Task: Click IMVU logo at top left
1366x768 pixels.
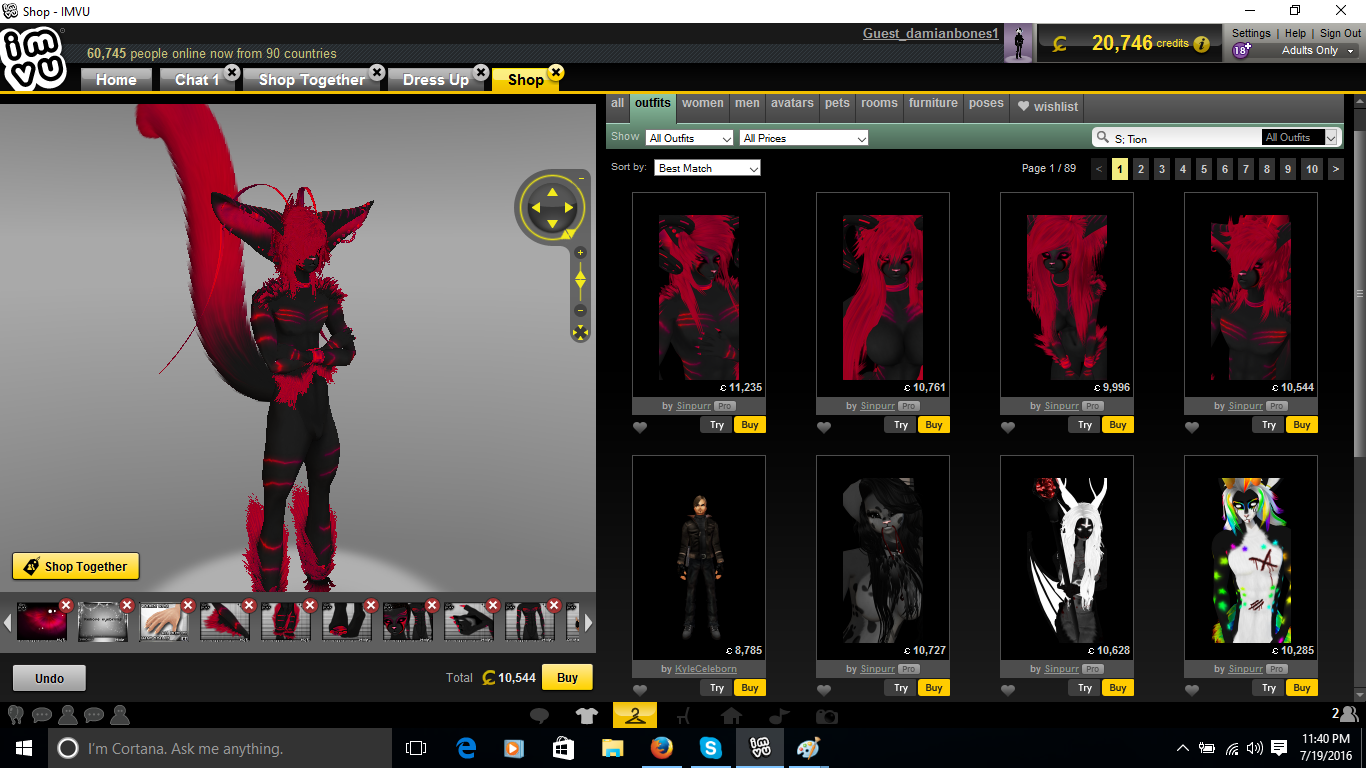Action: pos(34,60)
